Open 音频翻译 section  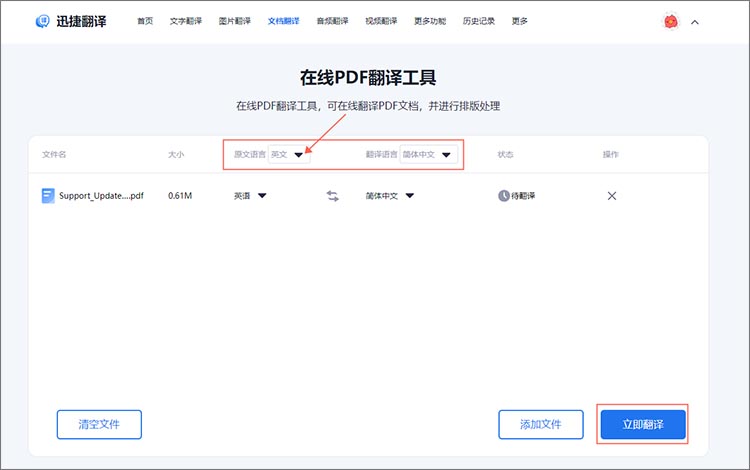click(x=332, y=21)
